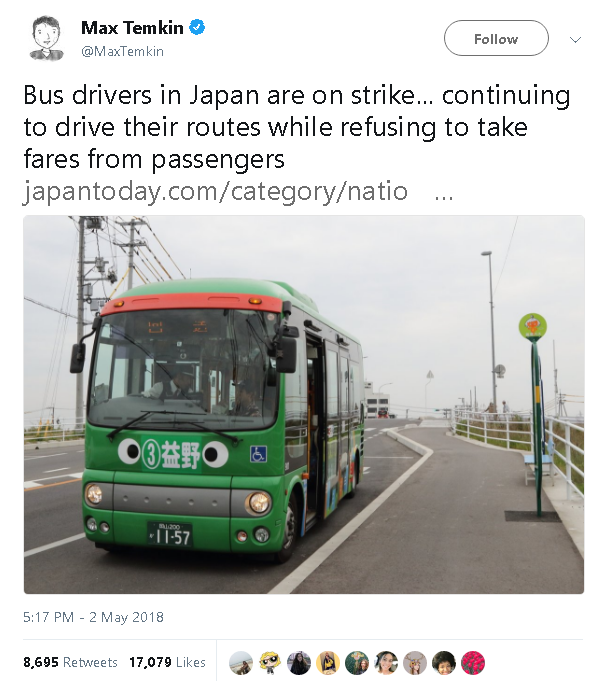Open the fourth liker's yellow avatar
This screenshot has height=681, width=604.
coord(328,663)
